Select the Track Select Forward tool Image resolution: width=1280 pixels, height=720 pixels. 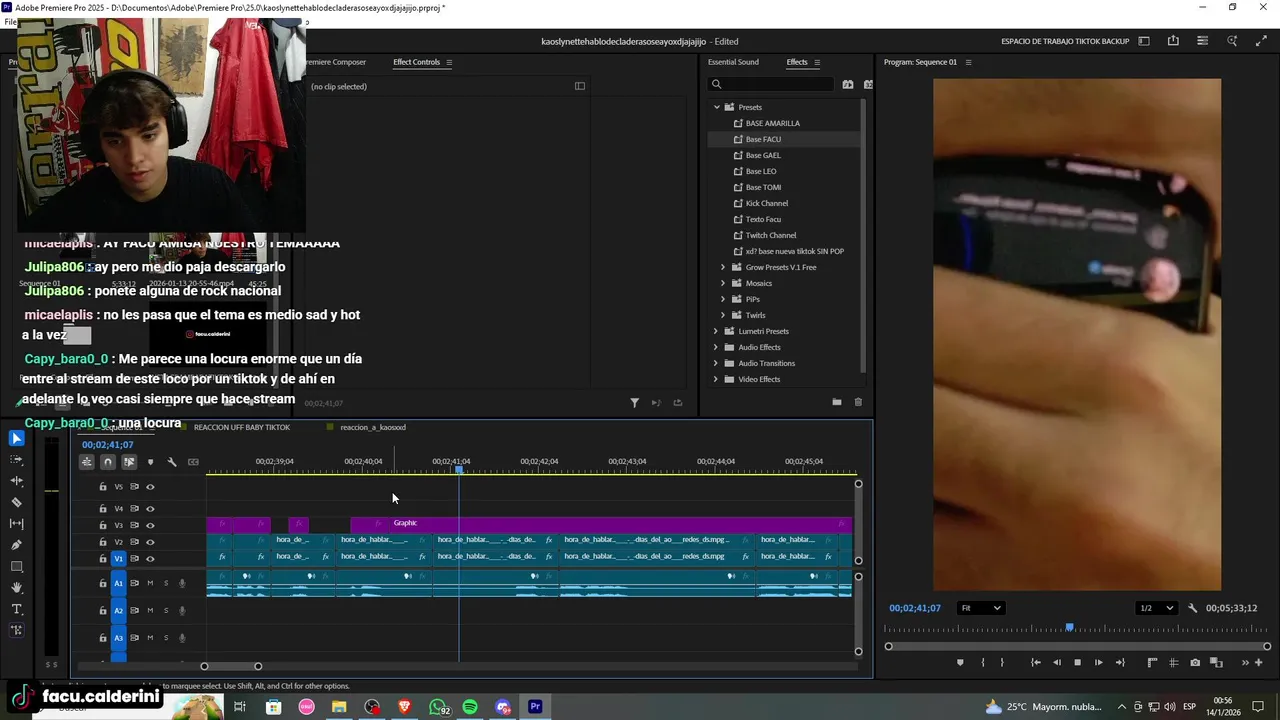16,460
